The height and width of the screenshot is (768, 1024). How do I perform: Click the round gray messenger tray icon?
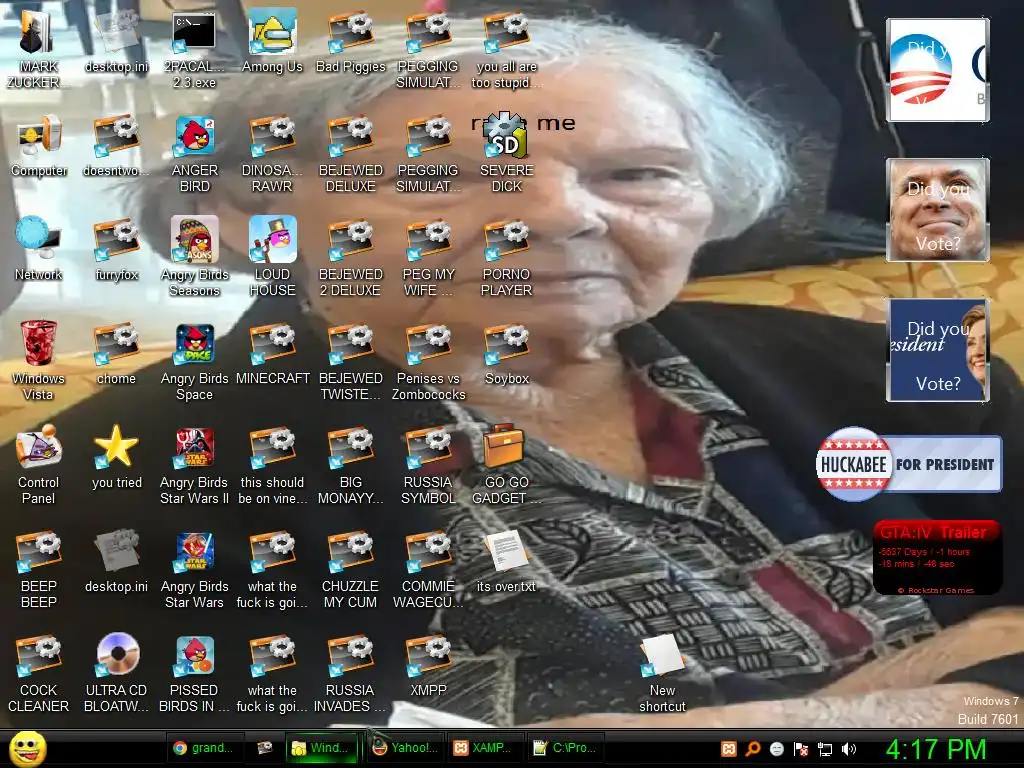tap(776, 749)
